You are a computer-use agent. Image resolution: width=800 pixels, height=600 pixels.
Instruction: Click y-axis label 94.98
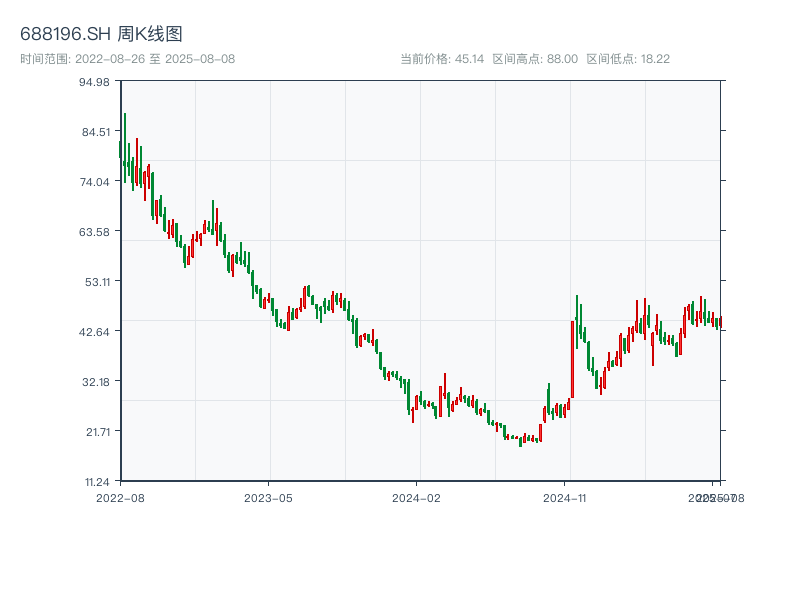click(x=94, y=82)
